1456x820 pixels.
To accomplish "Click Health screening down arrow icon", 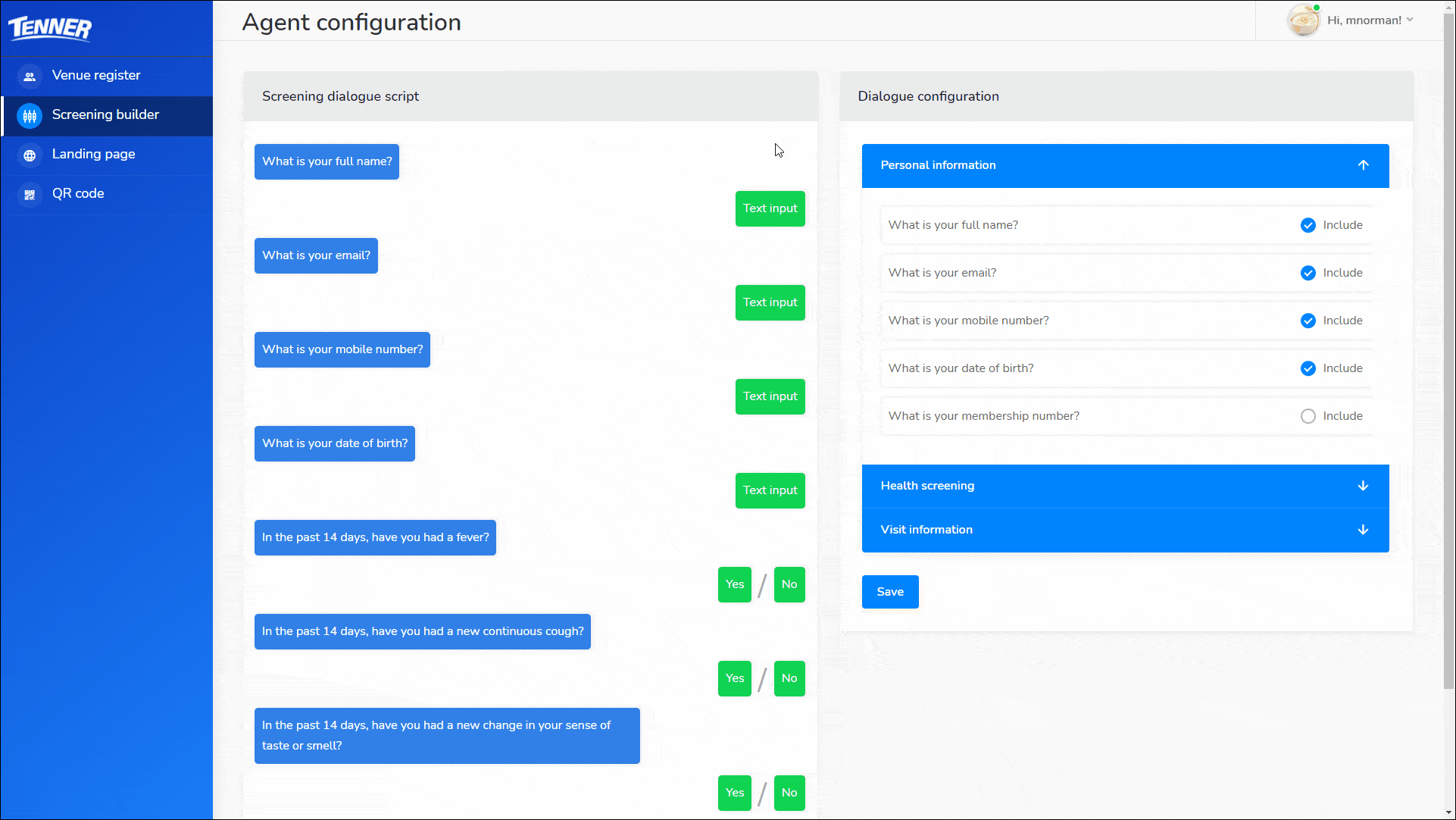I will 1363,486.
